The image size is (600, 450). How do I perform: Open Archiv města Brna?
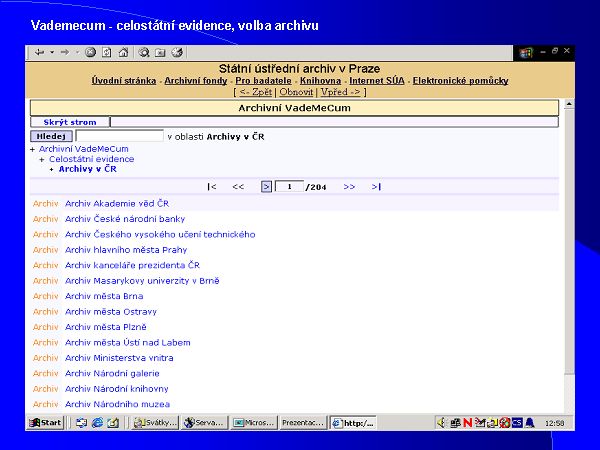coord(104,296)
